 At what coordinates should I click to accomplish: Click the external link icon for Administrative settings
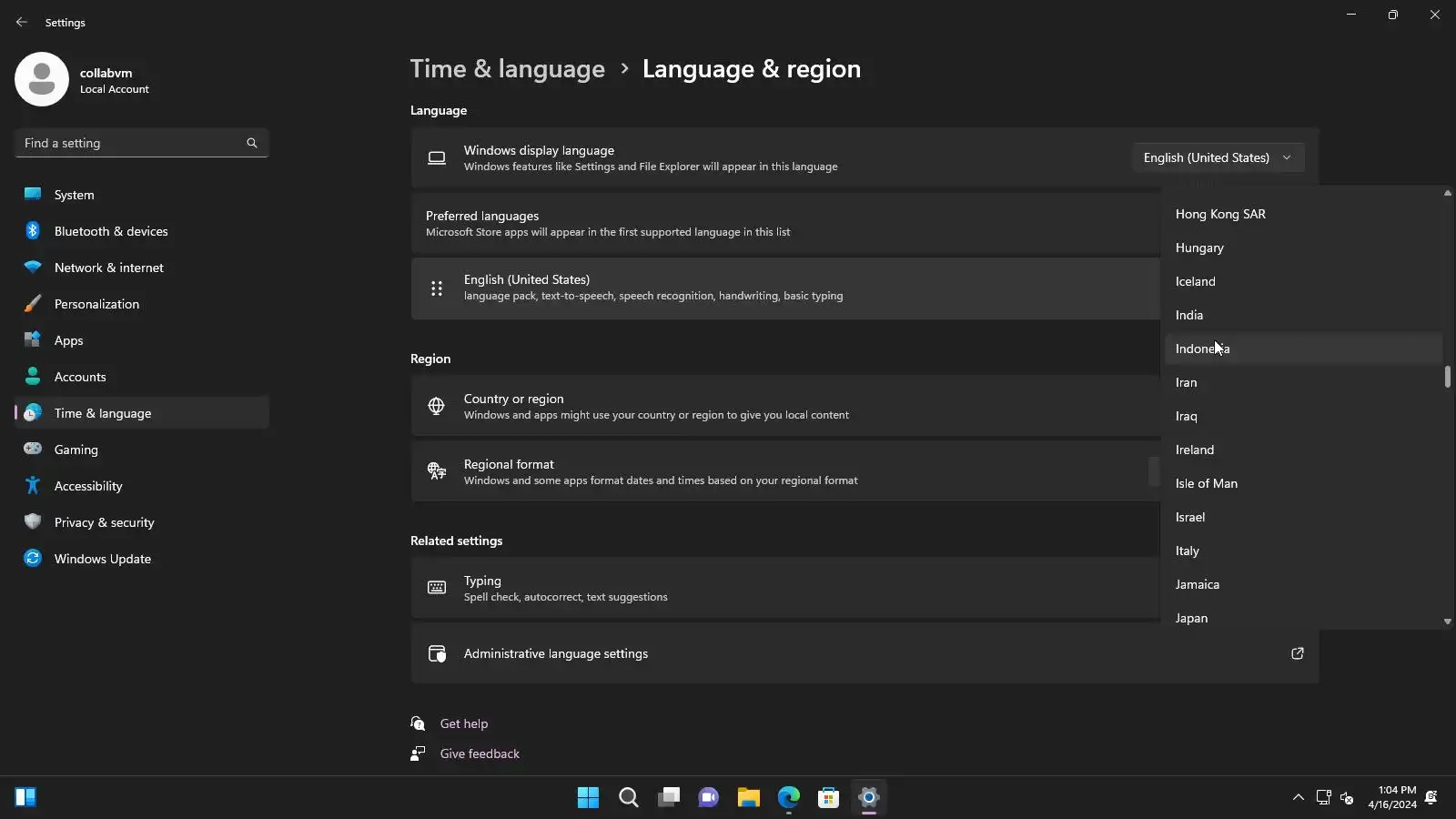pyautogui.click(x=1298, y=653)
